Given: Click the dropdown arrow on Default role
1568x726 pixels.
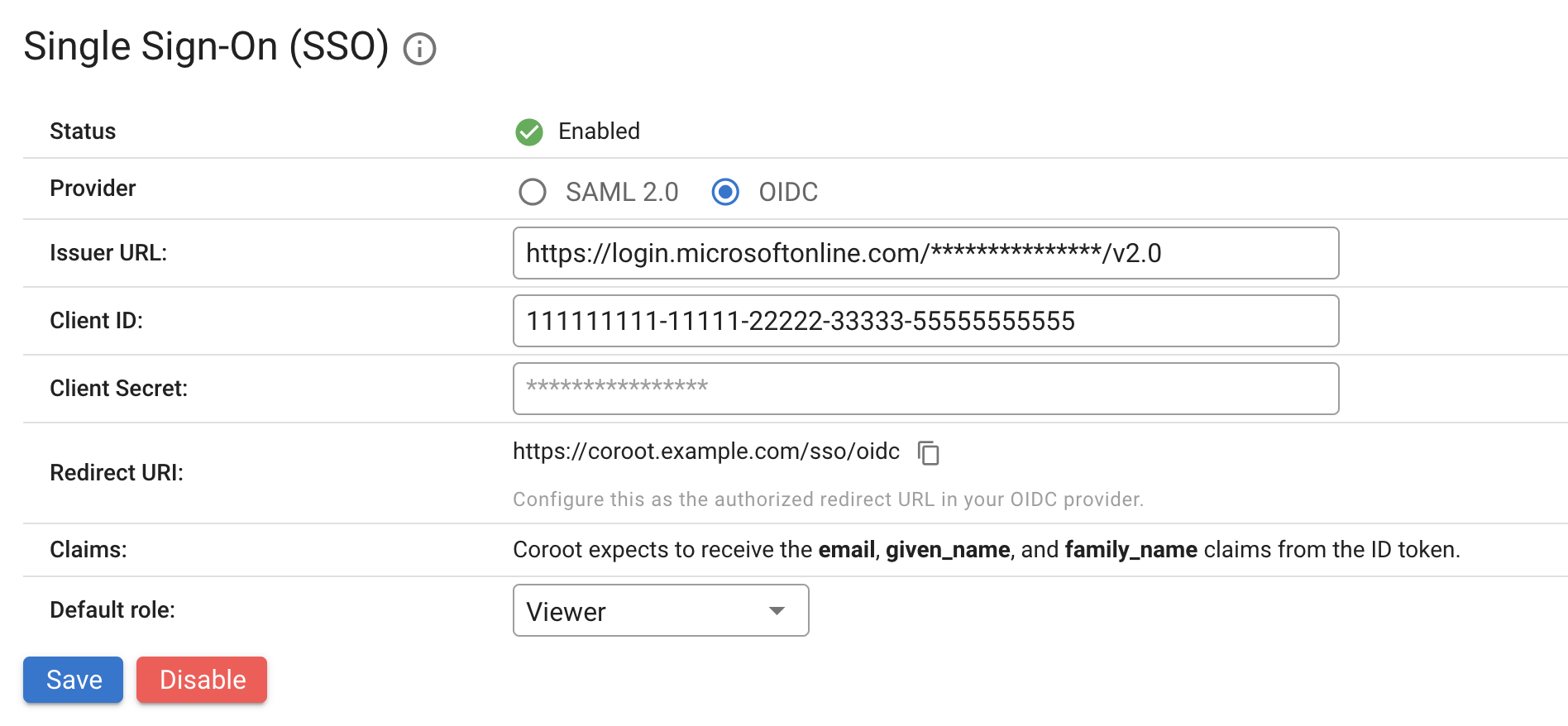Looking at the screenshot, I should (x=776, y=610).
